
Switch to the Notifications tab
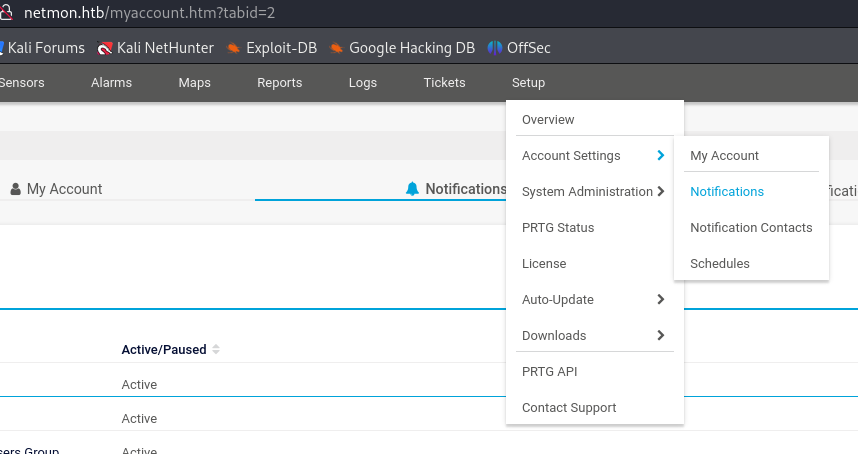click(x=456, y=189)
